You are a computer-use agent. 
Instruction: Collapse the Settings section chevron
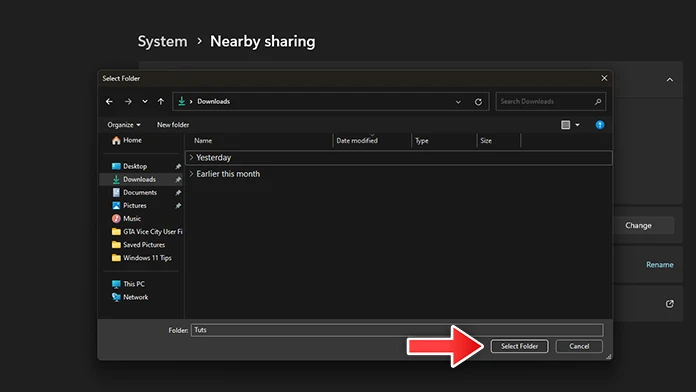point(669,80)
